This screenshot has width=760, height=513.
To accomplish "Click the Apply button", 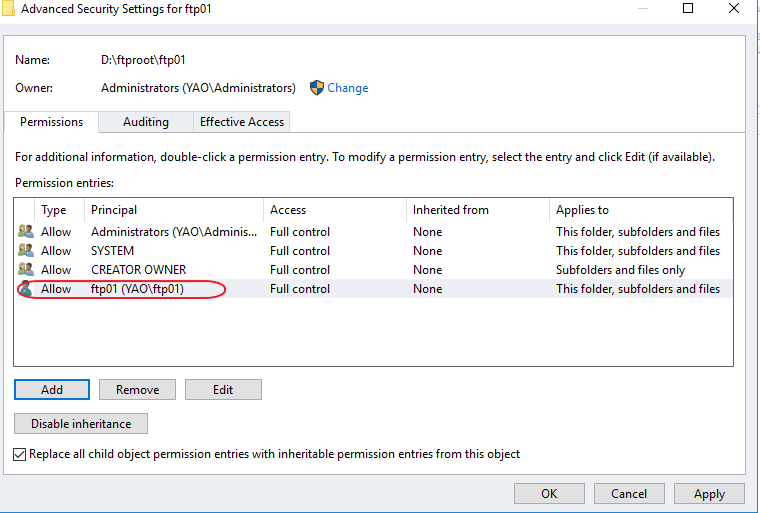I will (709, 494).
